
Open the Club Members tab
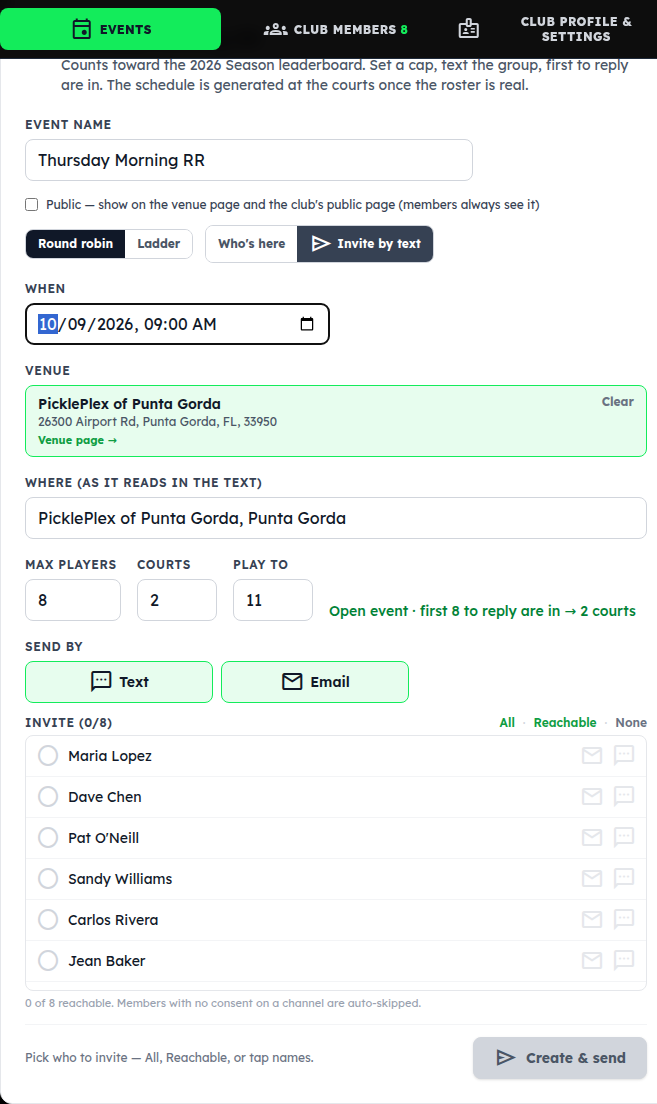coord(335,30)
